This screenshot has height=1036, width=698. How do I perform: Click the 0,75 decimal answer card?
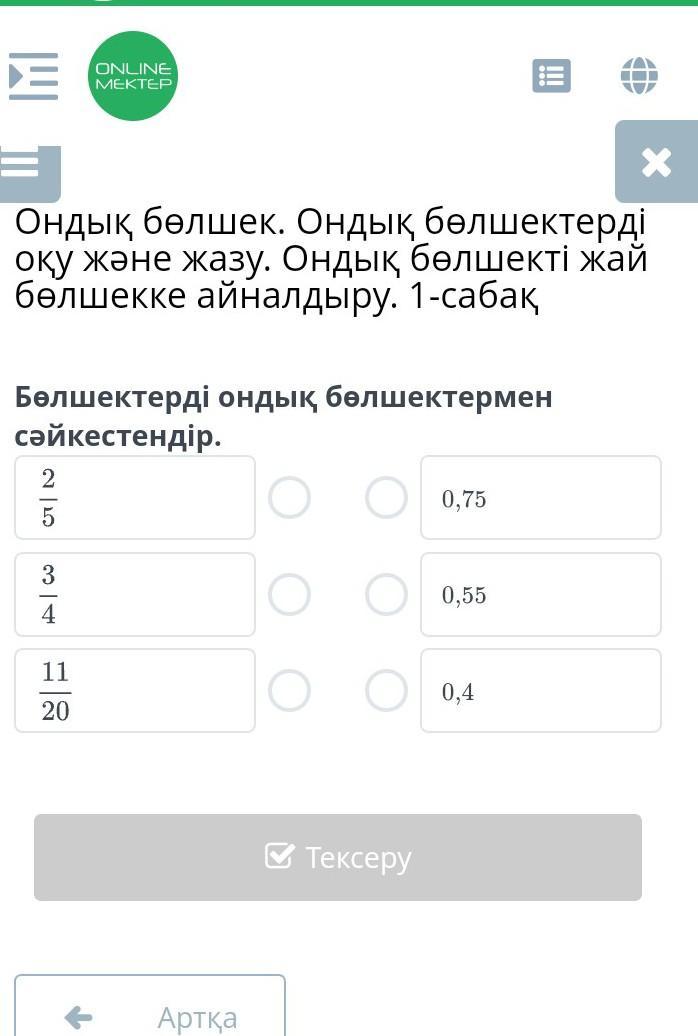coord(541,497)
